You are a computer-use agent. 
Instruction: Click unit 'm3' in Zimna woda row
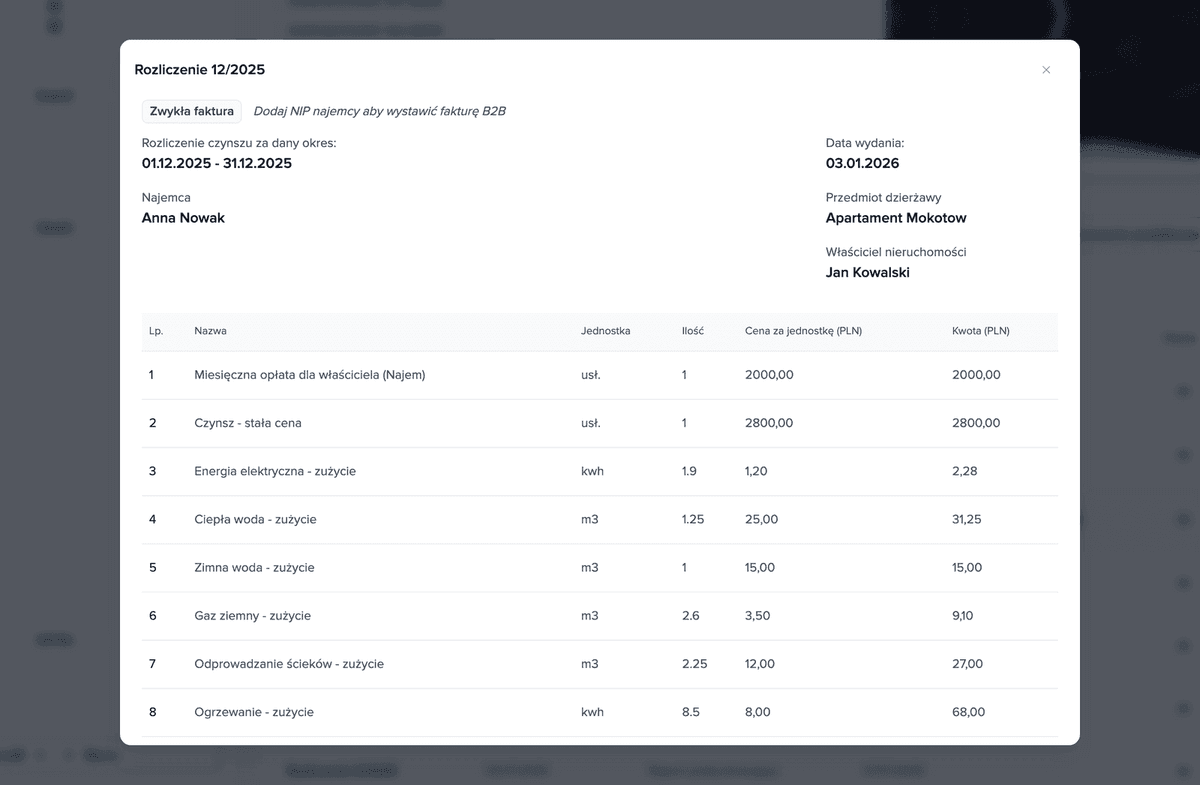click(590, 567)
